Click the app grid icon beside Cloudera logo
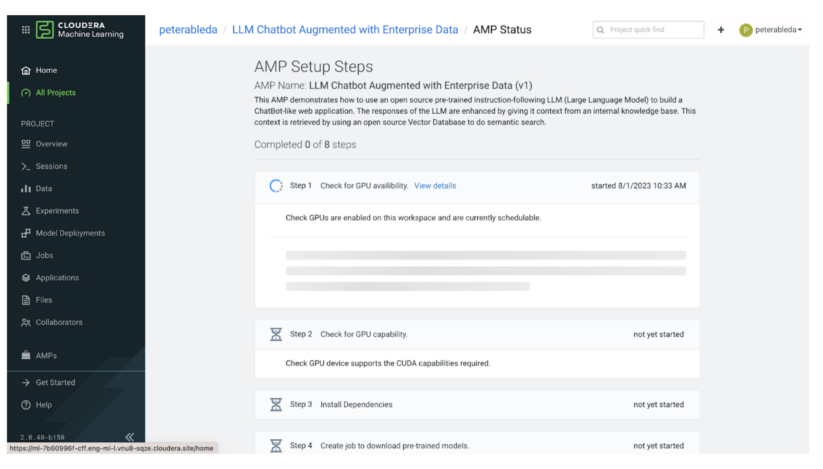Screen dimensions: 823x469 coord(25,30)
